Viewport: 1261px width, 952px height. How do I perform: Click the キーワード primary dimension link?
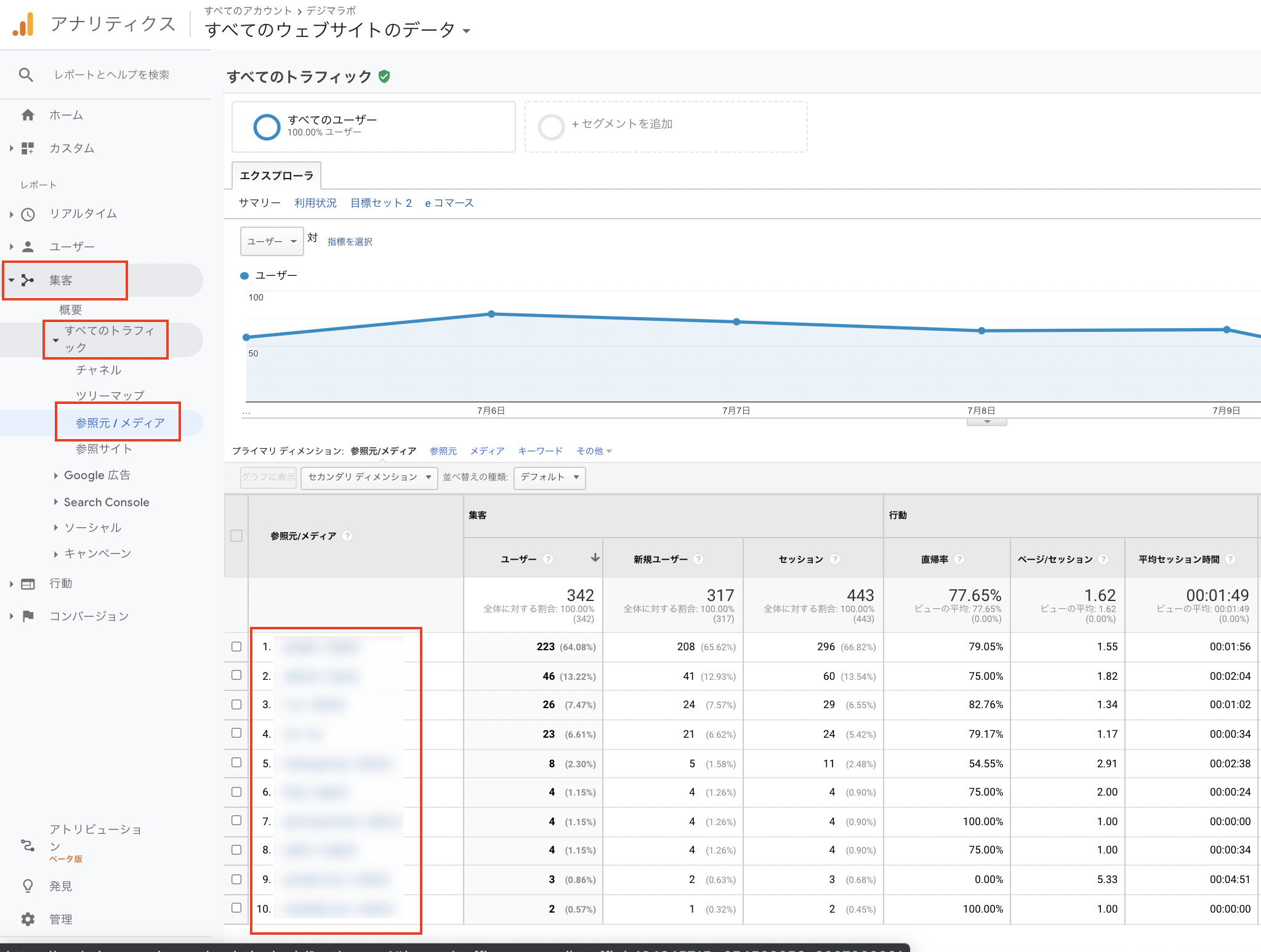pos(540,451)
